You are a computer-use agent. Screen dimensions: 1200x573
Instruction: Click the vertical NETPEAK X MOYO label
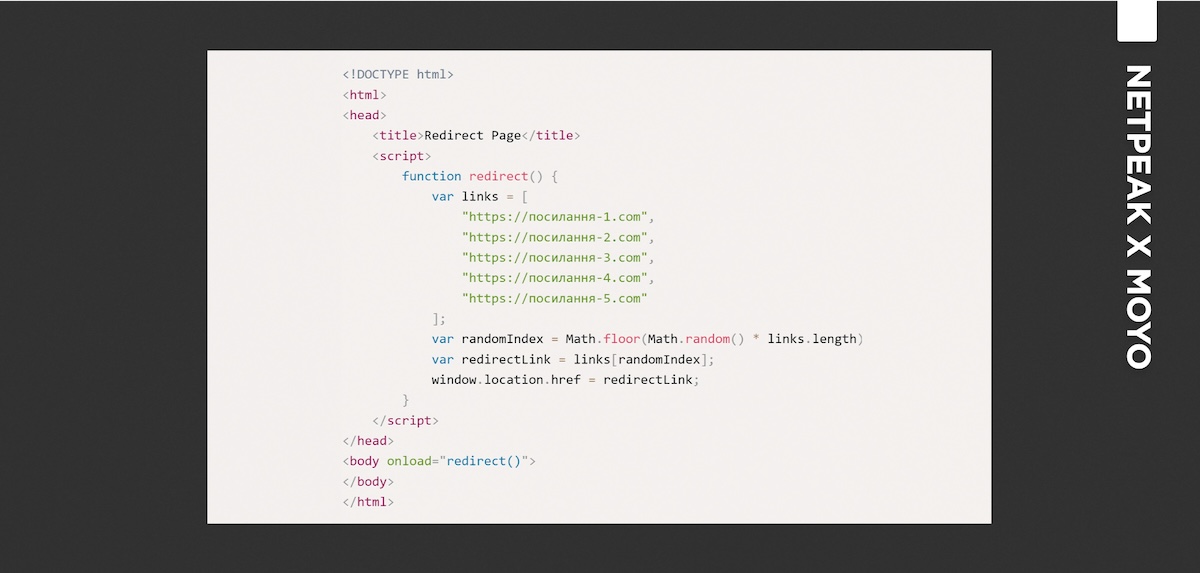tap(1137, 217)
